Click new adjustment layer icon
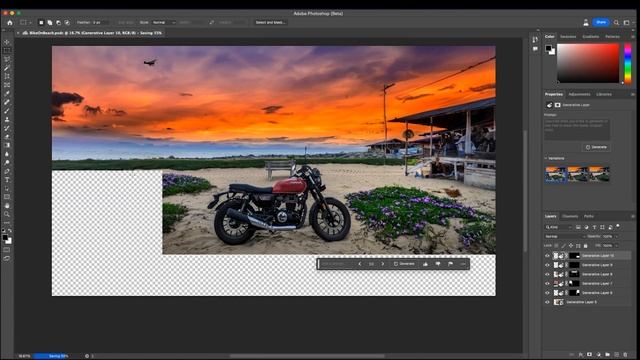This screenshot has height=360, width=640. click(598, 355)
